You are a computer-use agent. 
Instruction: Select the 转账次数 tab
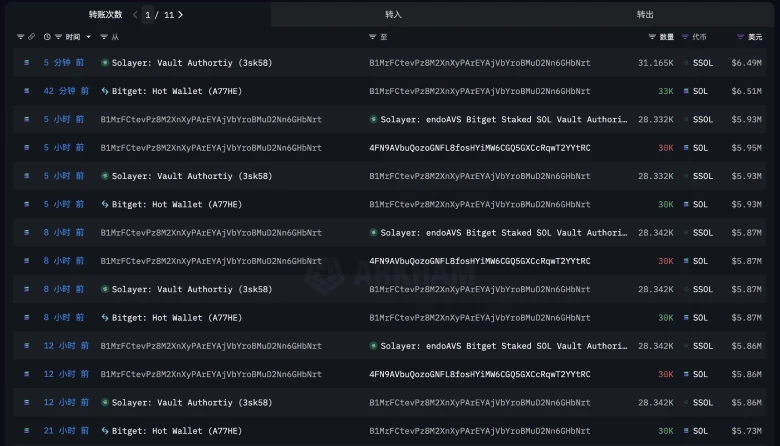click(x=106, y=15)
